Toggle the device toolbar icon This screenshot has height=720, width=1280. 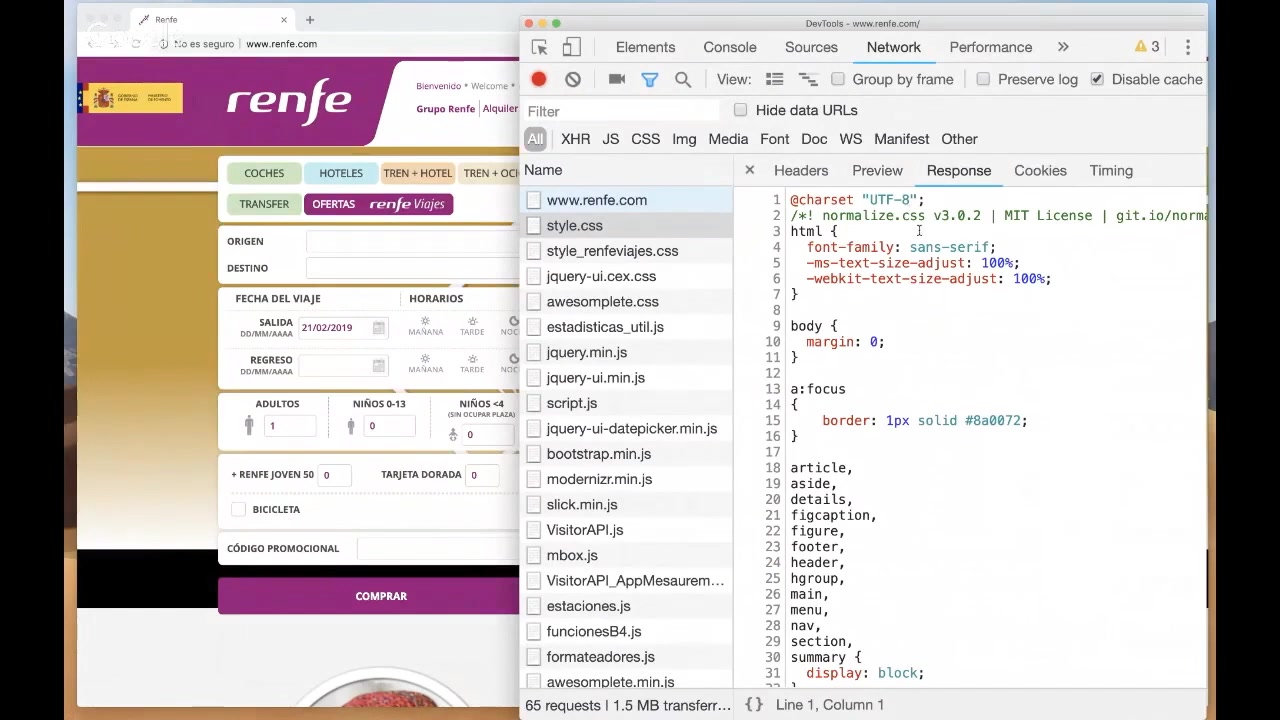coord(571,47)
